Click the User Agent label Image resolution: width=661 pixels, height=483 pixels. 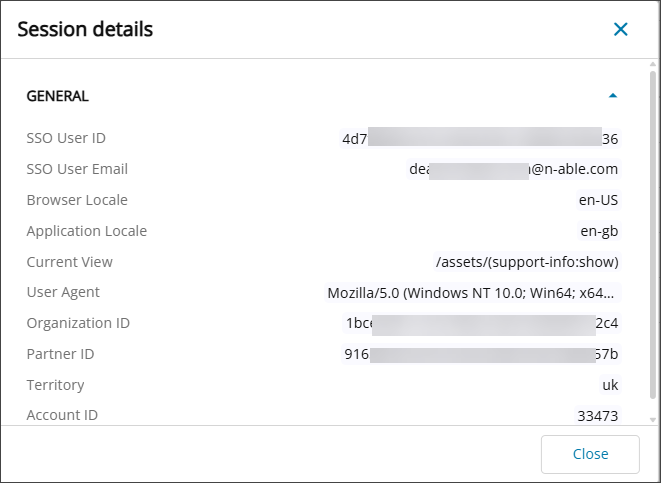[63, 293]
